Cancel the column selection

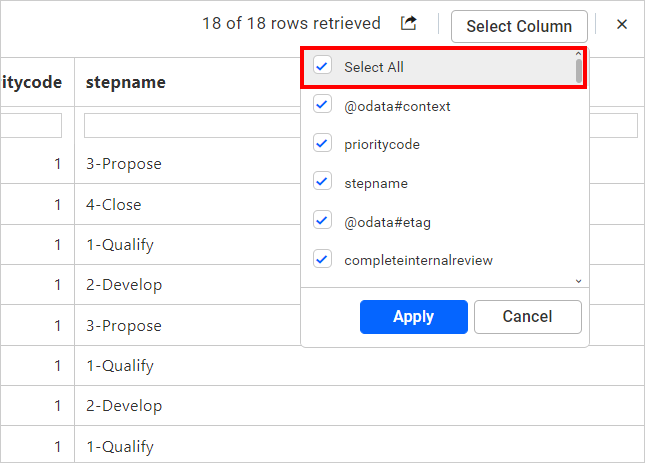(x=528, y=317)
